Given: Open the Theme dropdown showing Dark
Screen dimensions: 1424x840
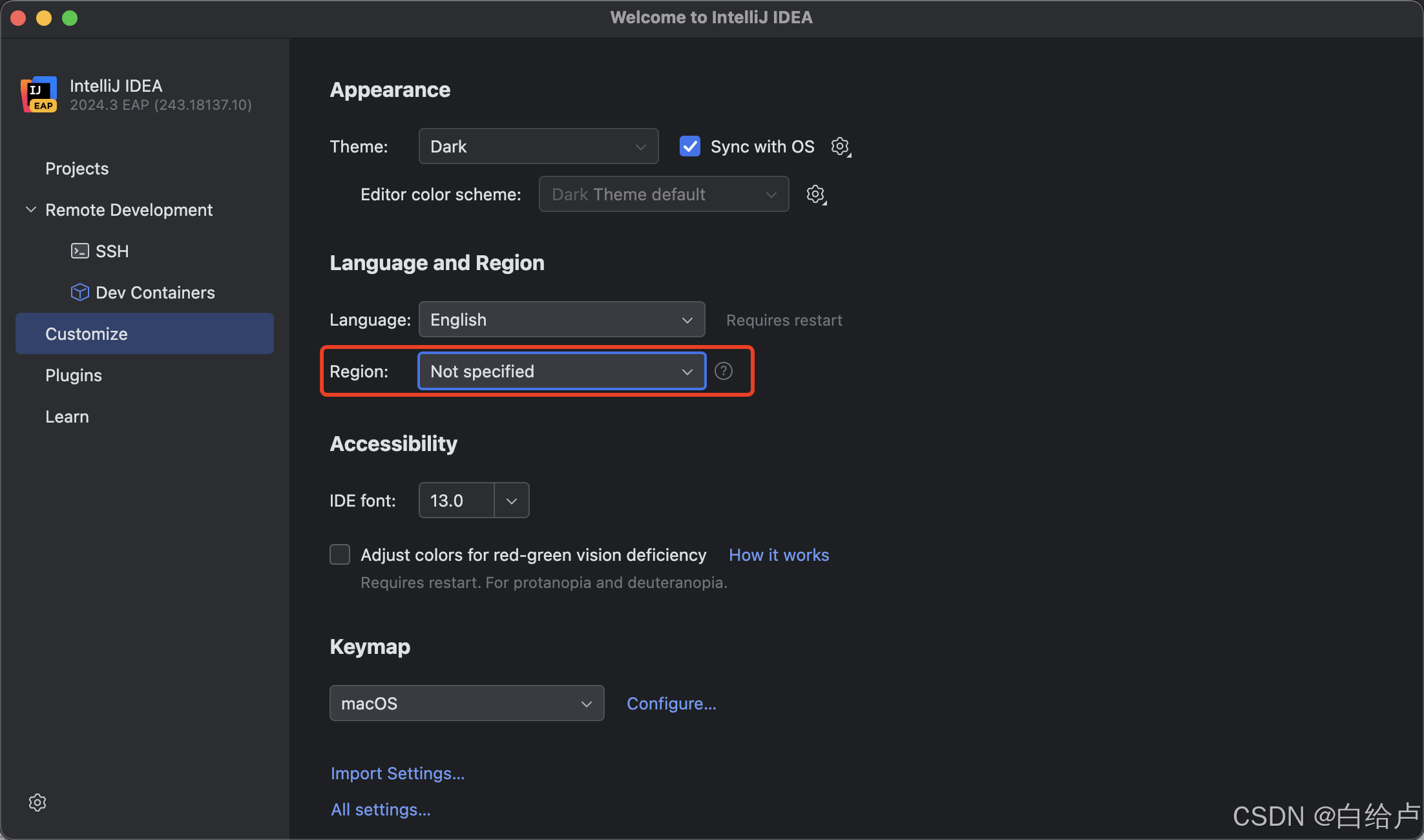Looking at the screenshot, I should click(x=538, y=147).
